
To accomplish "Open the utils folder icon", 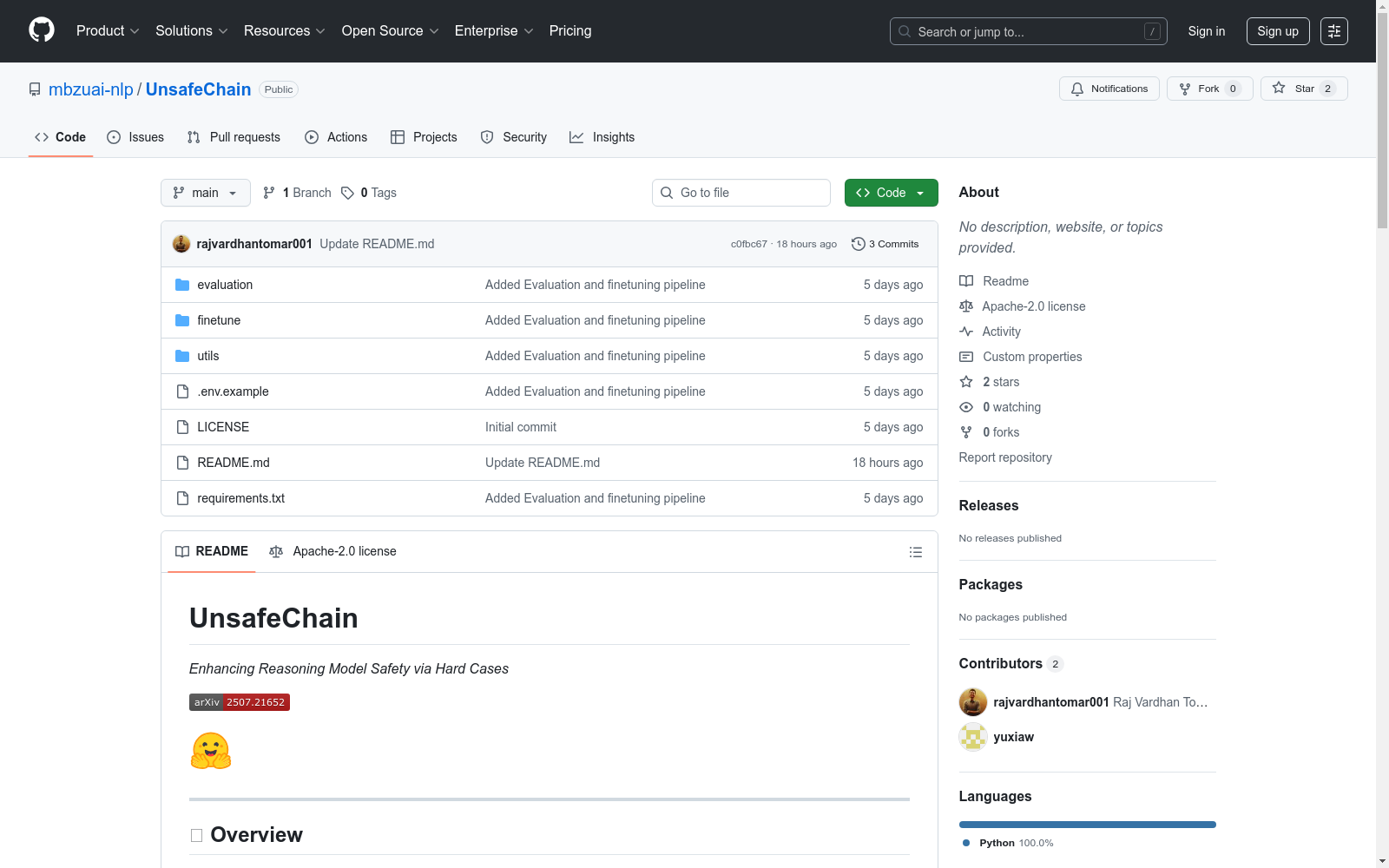I will [x=182, y=356].
